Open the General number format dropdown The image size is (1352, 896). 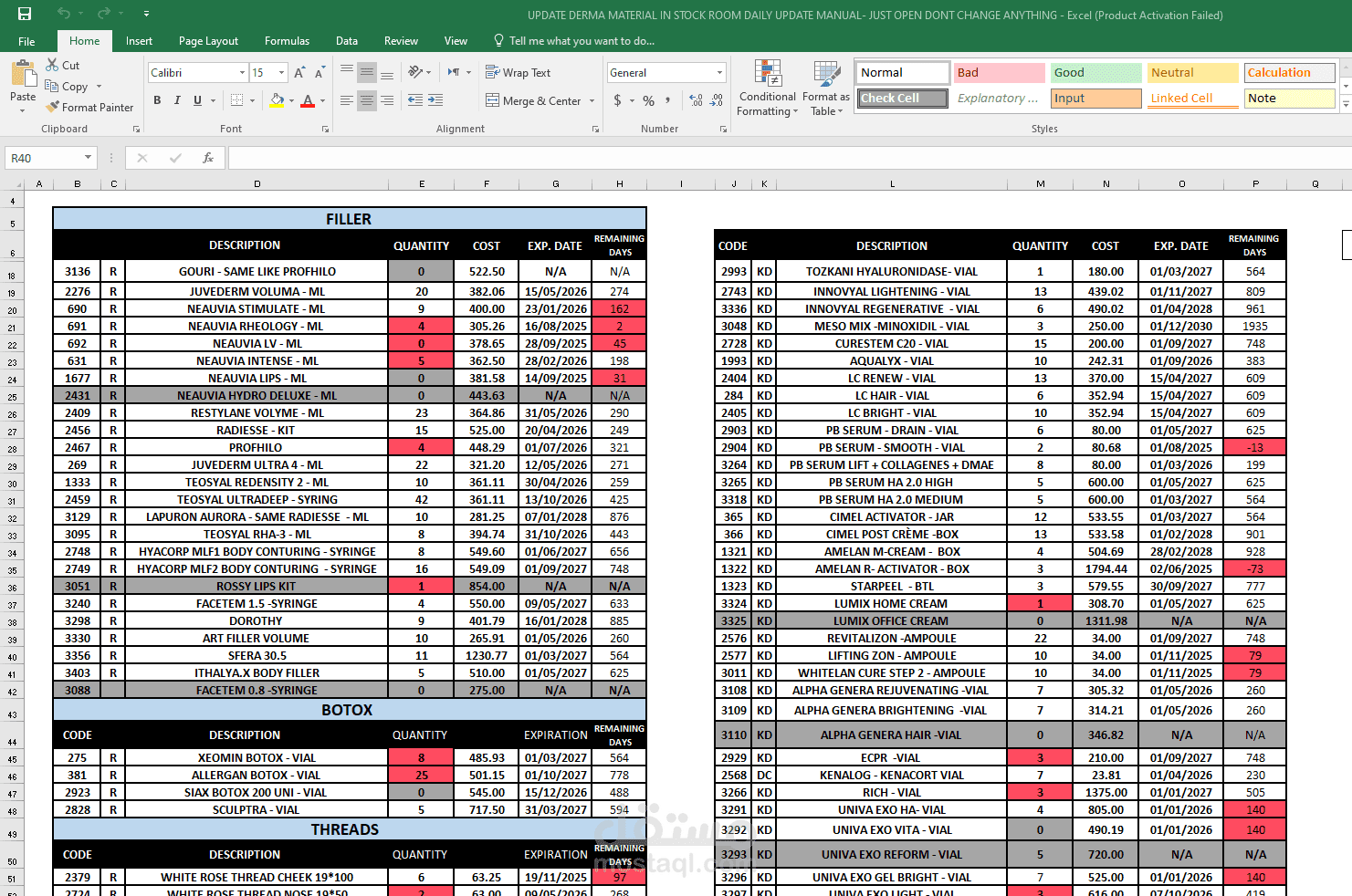719,73
